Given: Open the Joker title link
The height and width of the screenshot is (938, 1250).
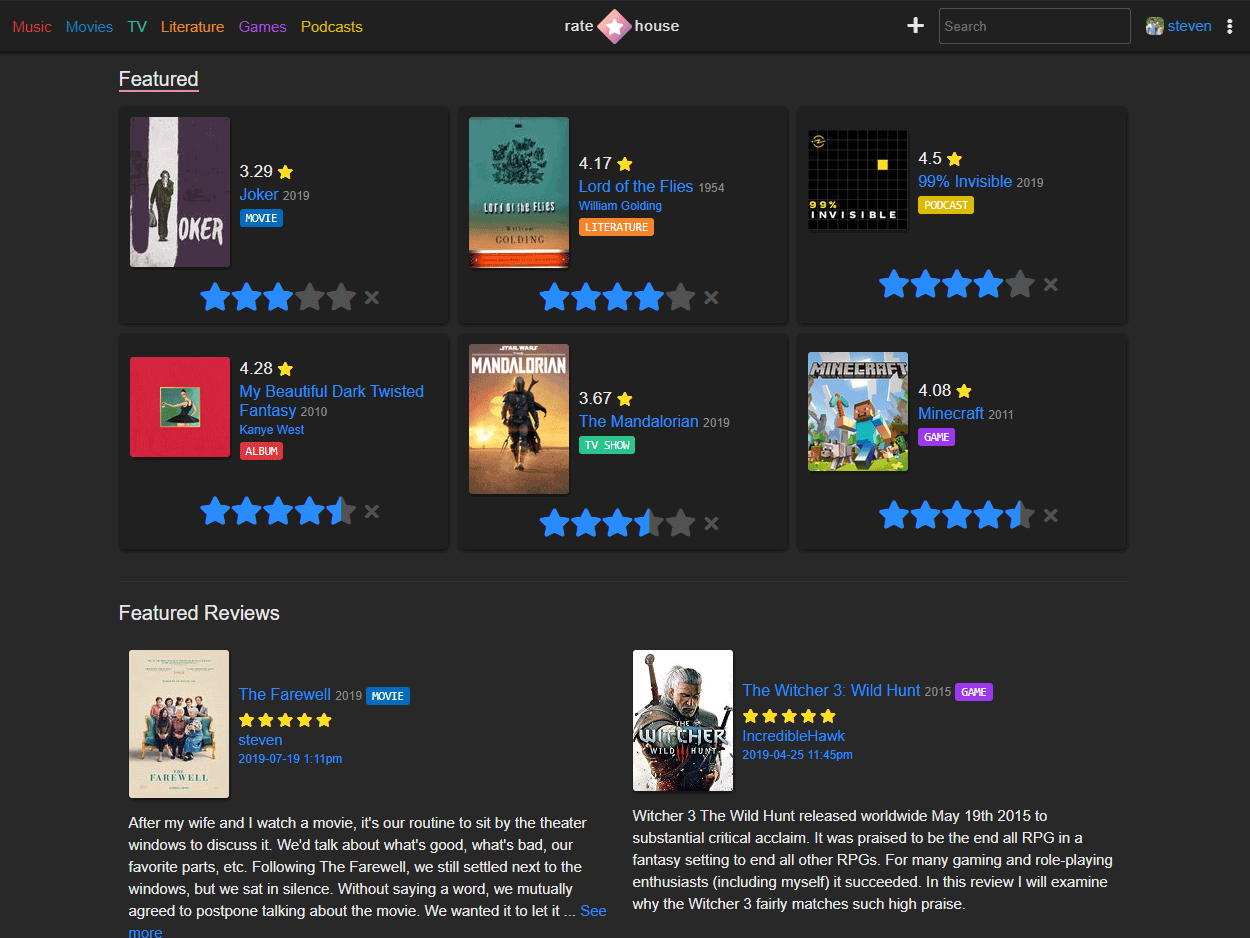Looking at the screenshot, I should pos(259,194).
